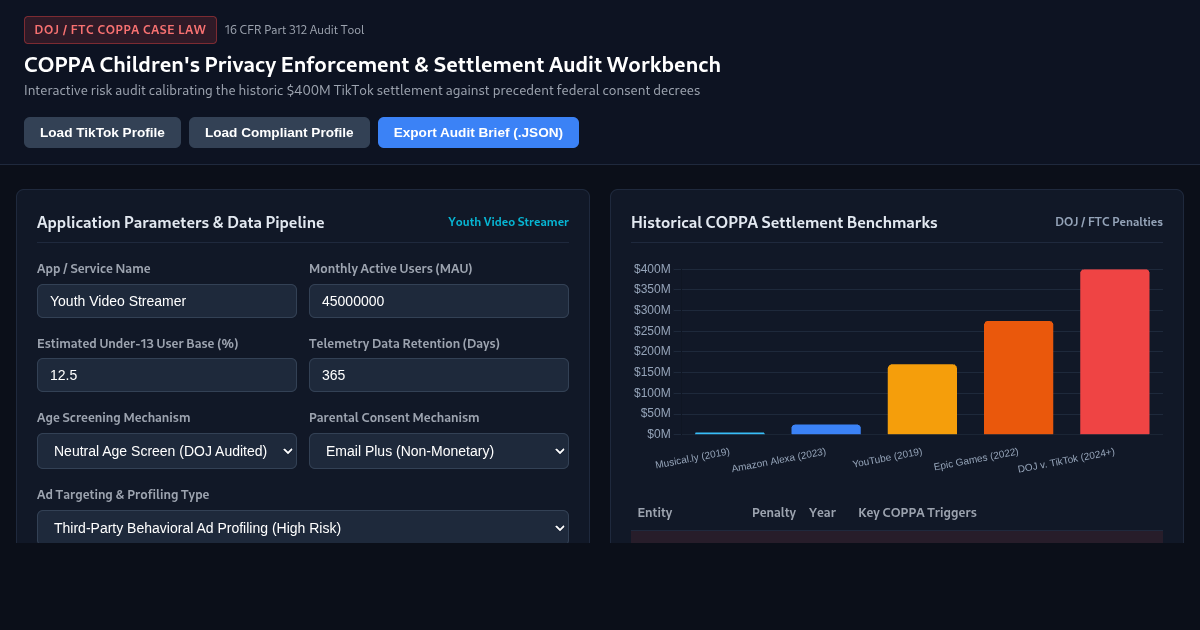Open the Parental Consent Mechanism dropdown
1200x630 pixels.
(439, 451)
